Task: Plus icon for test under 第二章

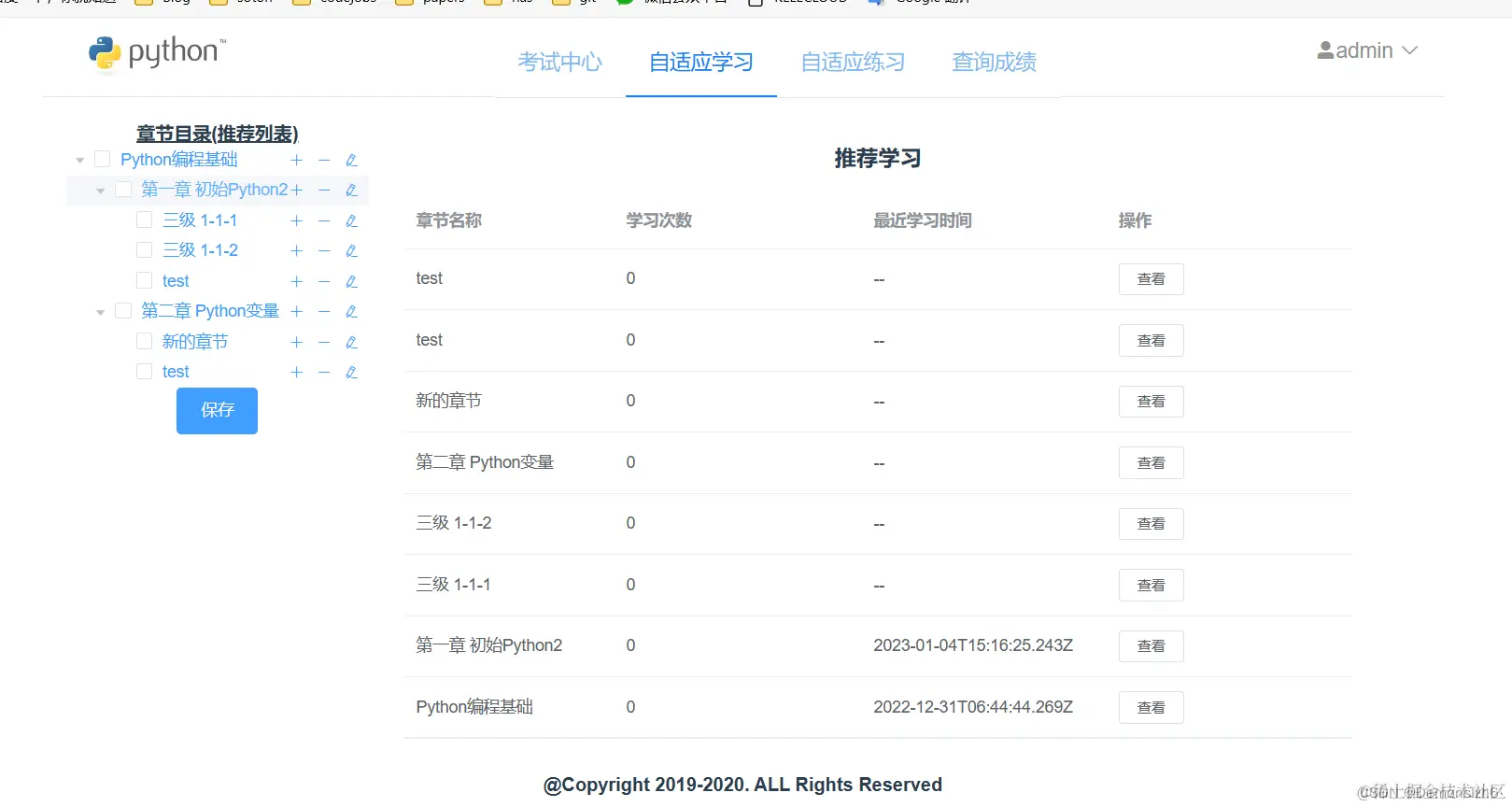Action: point(296,373)
